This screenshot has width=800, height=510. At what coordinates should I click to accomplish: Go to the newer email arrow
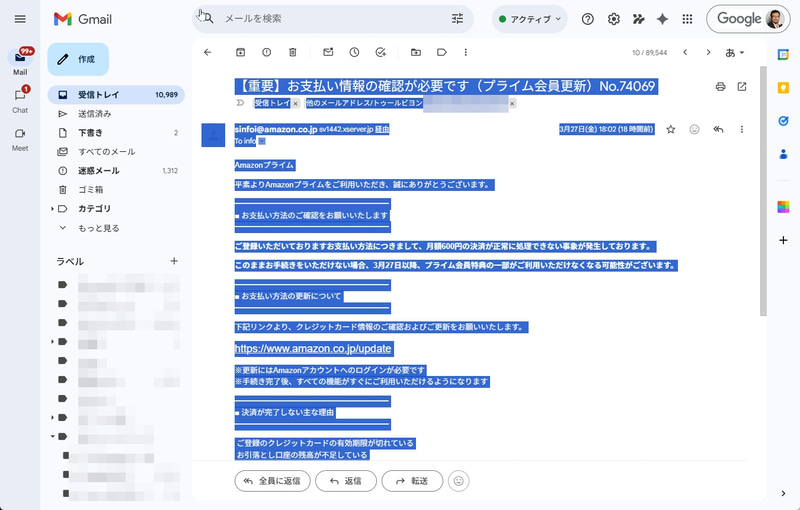tap(685, 52)
